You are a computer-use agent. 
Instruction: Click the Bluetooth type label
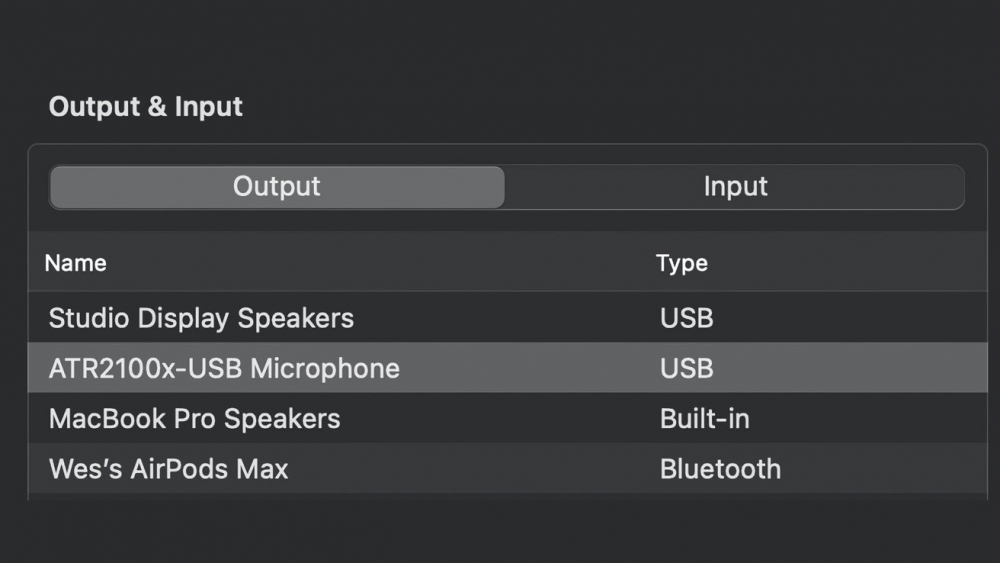point(720,469)
